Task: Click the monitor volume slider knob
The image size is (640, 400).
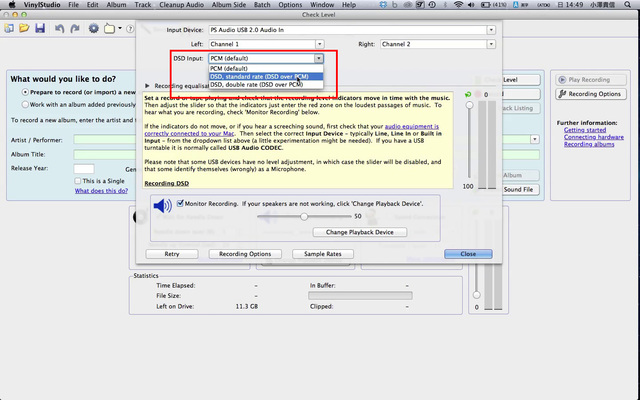Action: [304, 216]
